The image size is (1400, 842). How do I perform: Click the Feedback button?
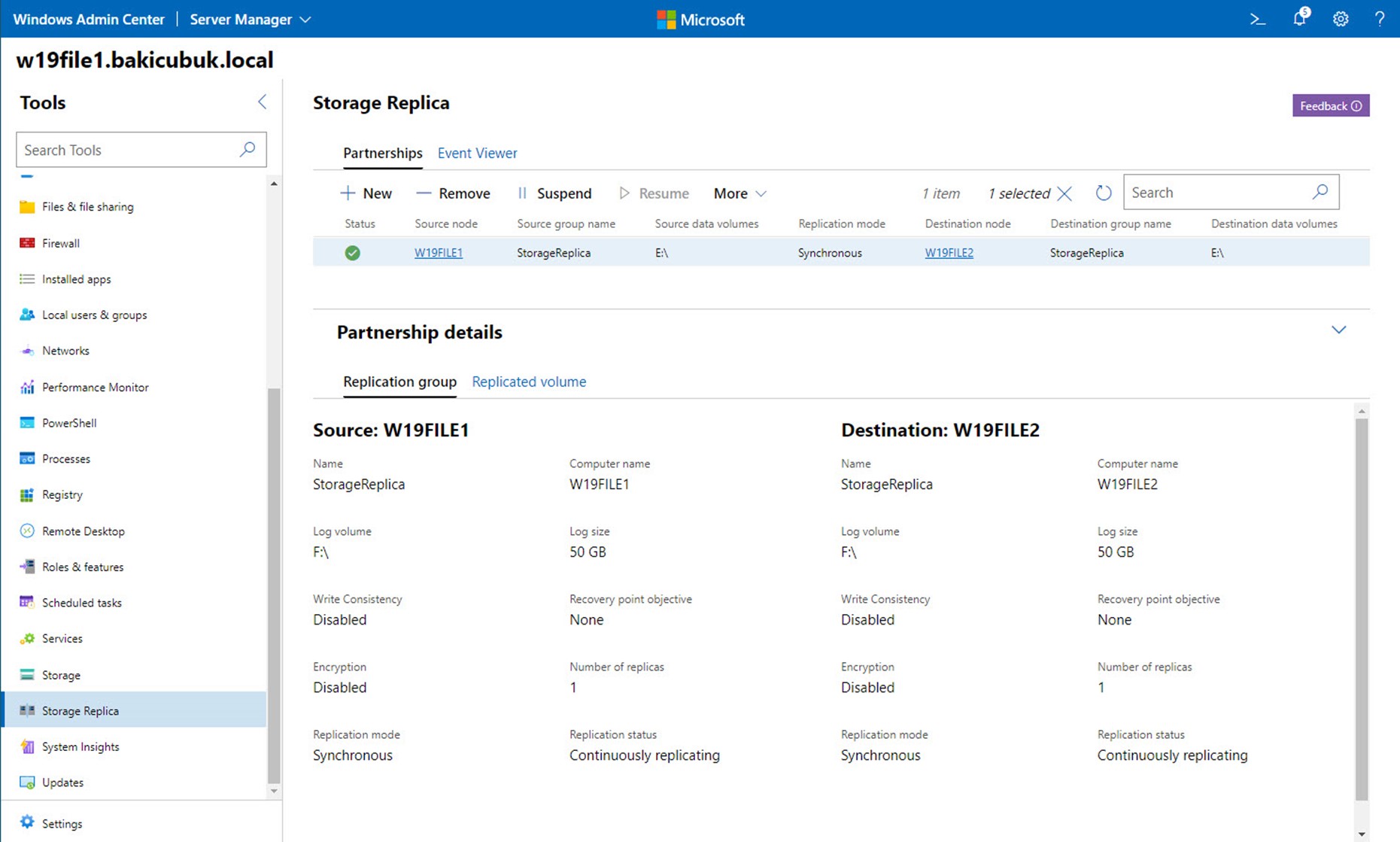point(1331,105)
